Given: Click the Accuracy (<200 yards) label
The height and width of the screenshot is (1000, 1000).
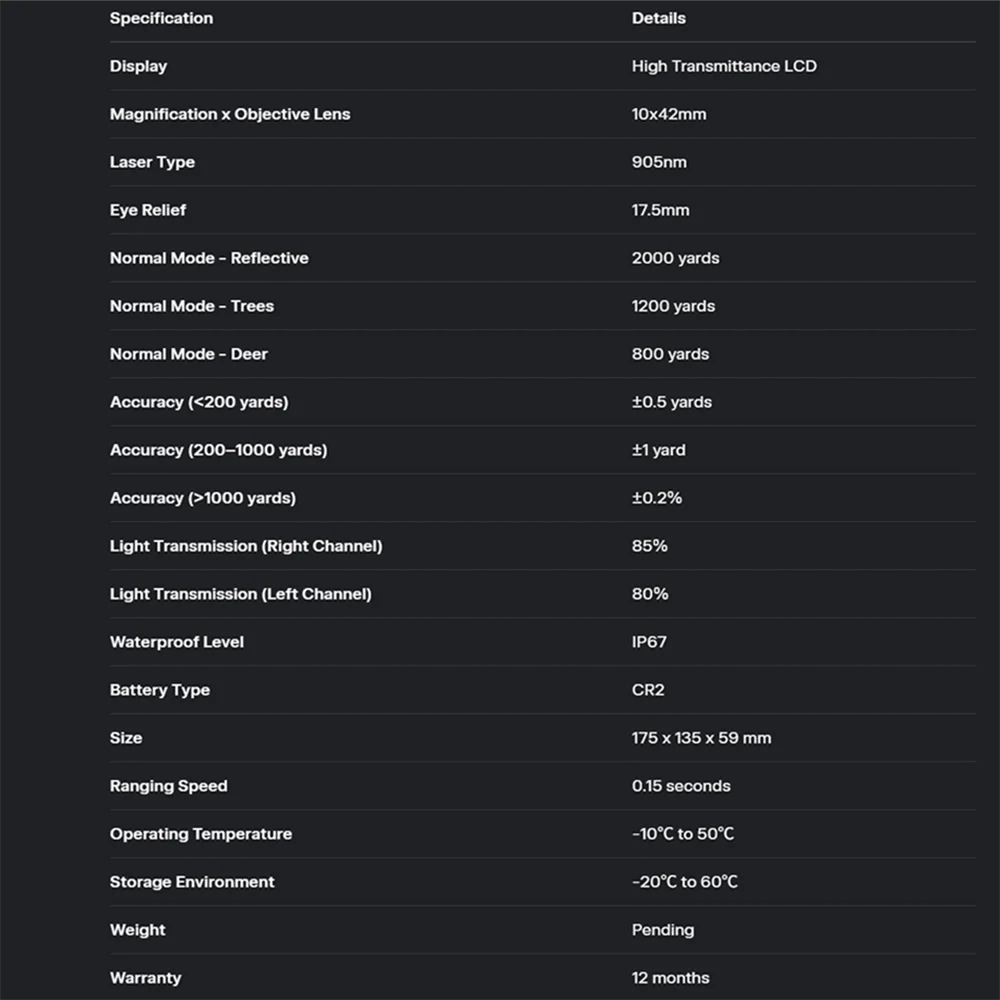Looking at the screenshot, I should (x=199, y=402).
